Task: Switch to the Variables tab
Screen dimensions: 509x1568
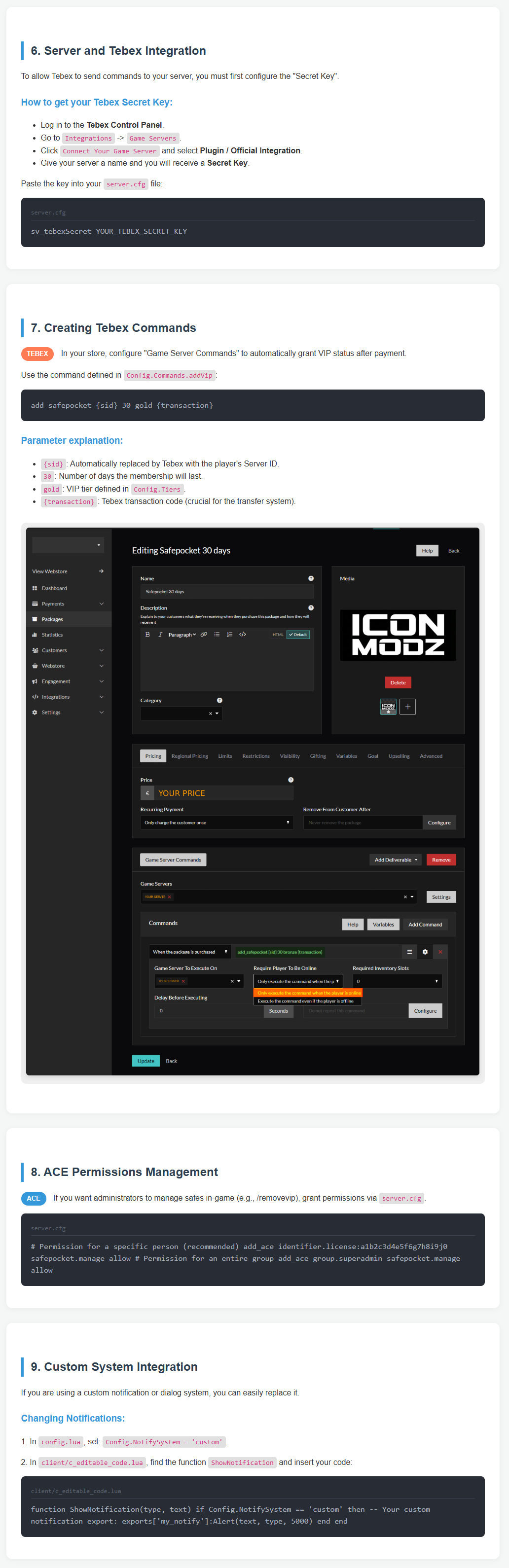Action: [346, 756]
